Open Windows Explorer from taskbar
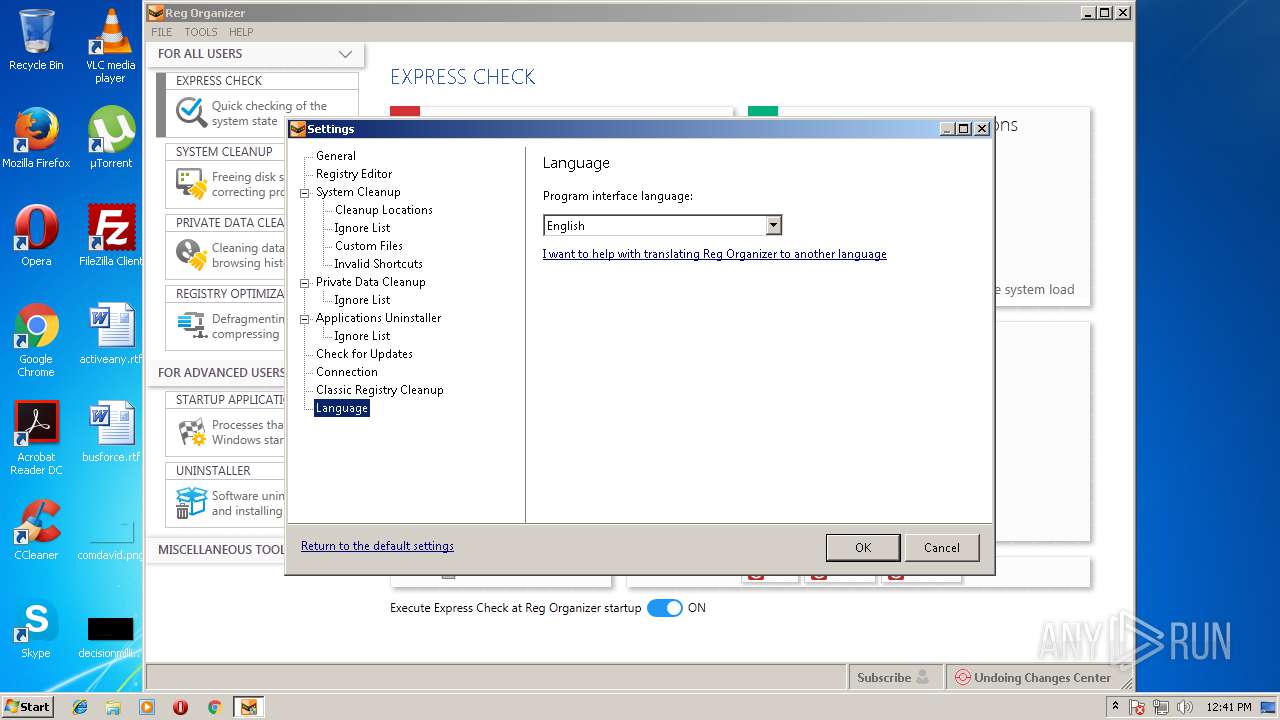This screenshot has width=1280, height=720. pyautogui.click(x=113, y=707)
